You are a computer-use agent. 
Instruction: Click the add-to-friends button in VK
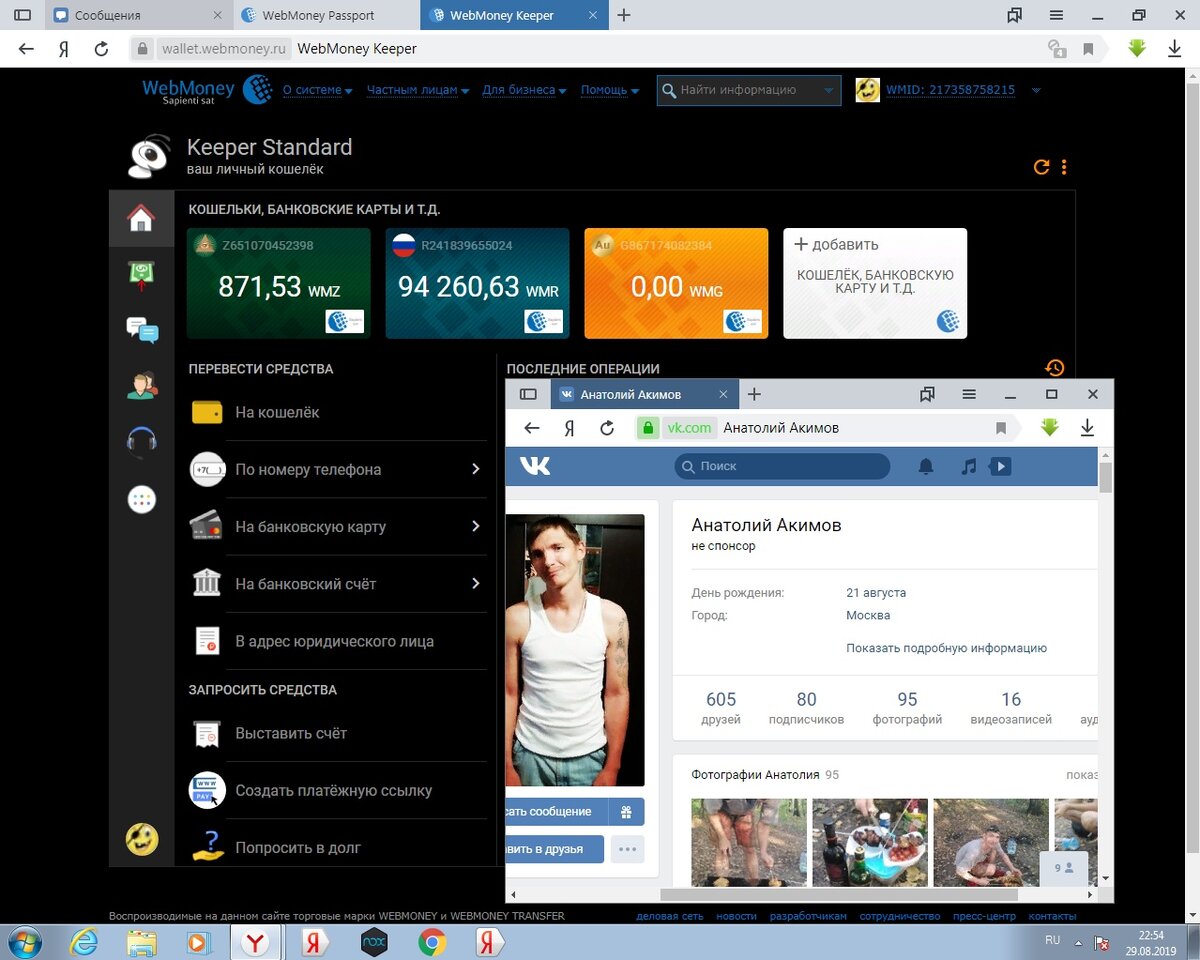(x=555, y=849)
